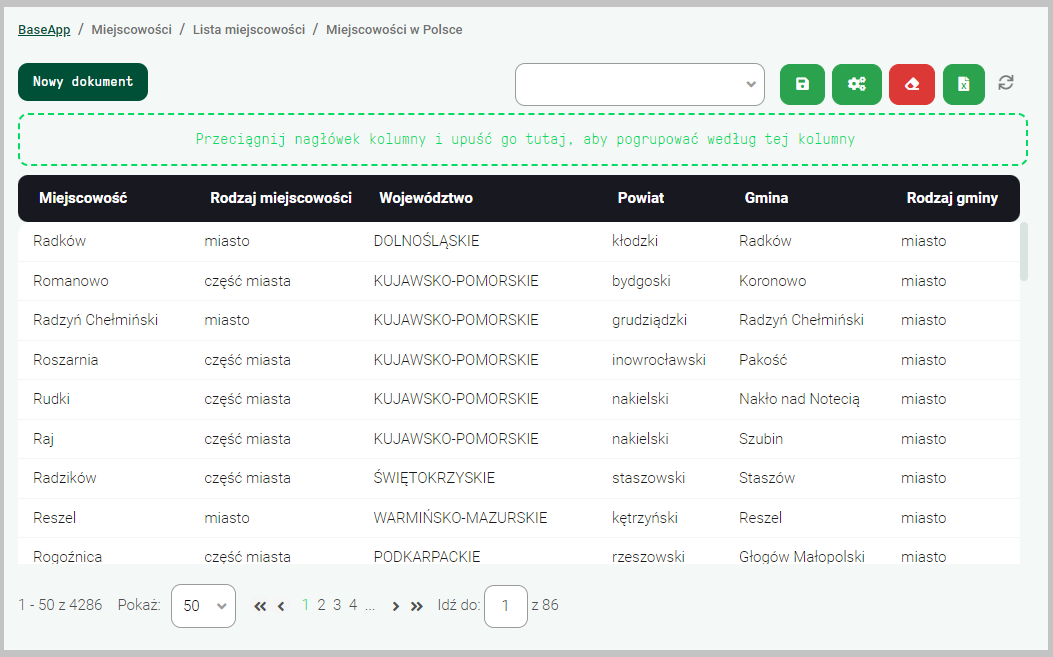Open the BaseApp breadcrumb link
This screenshot has height=657, width=1053.
coord(44,30)
